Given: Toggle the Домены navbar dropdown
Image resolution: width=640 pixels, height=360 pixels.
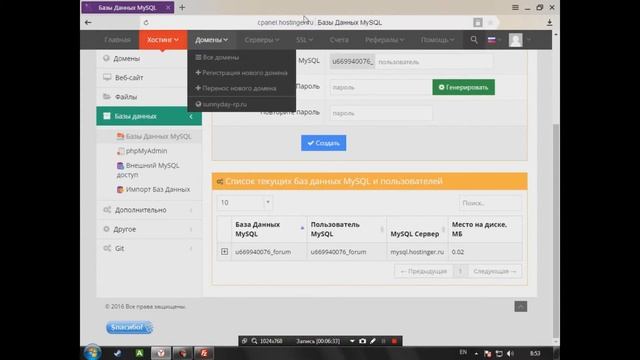Looking at the screenshot, I should [211, 40].
